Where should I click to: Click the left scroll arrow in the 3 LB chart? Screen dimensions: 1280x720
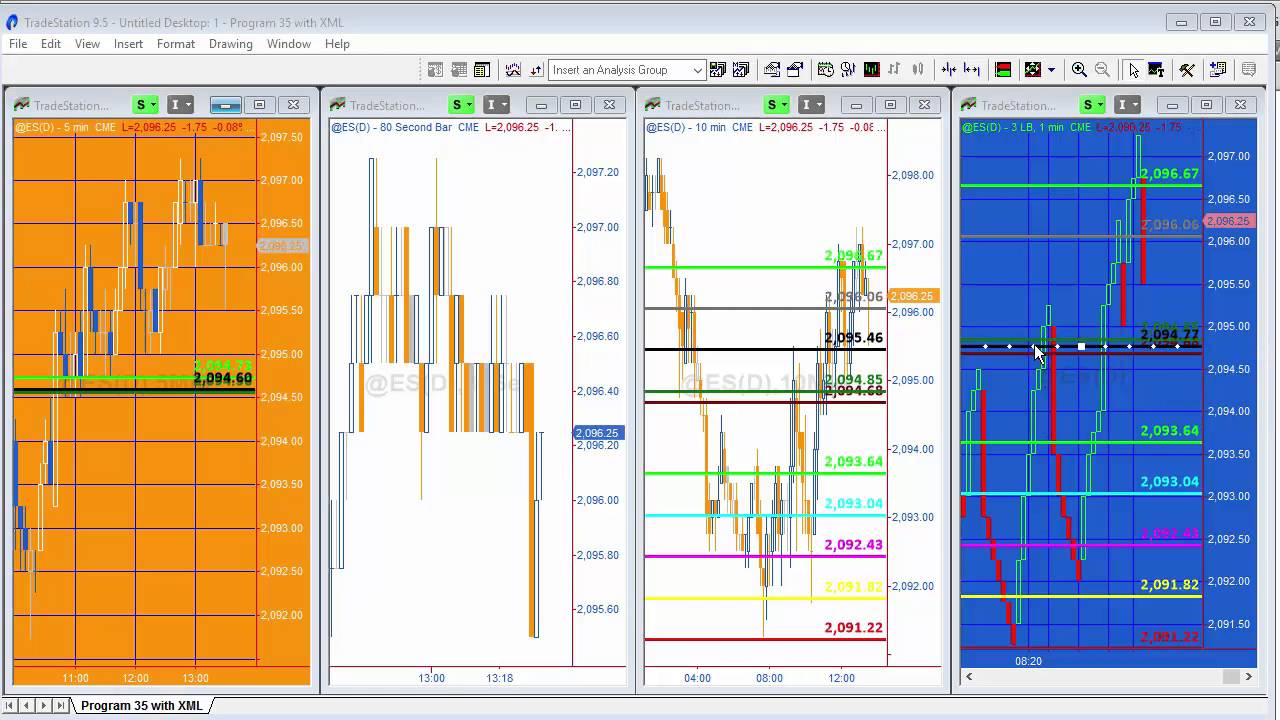pos(968,677)
